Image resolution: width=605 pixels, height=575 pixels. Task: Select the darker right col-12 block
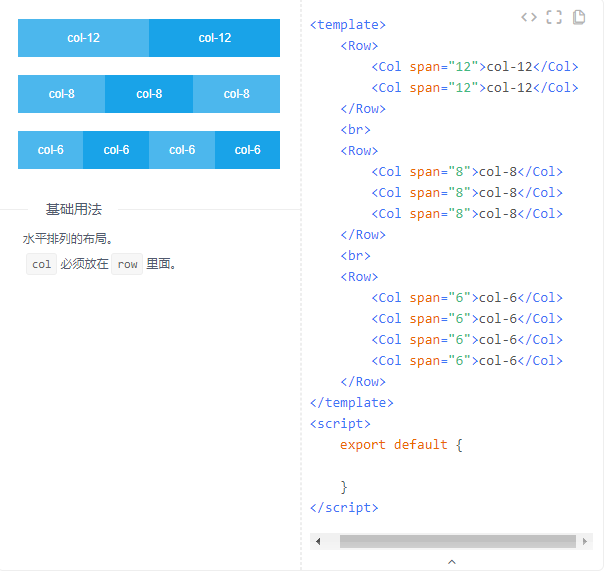pyautogui.click(x=215, y=38)
